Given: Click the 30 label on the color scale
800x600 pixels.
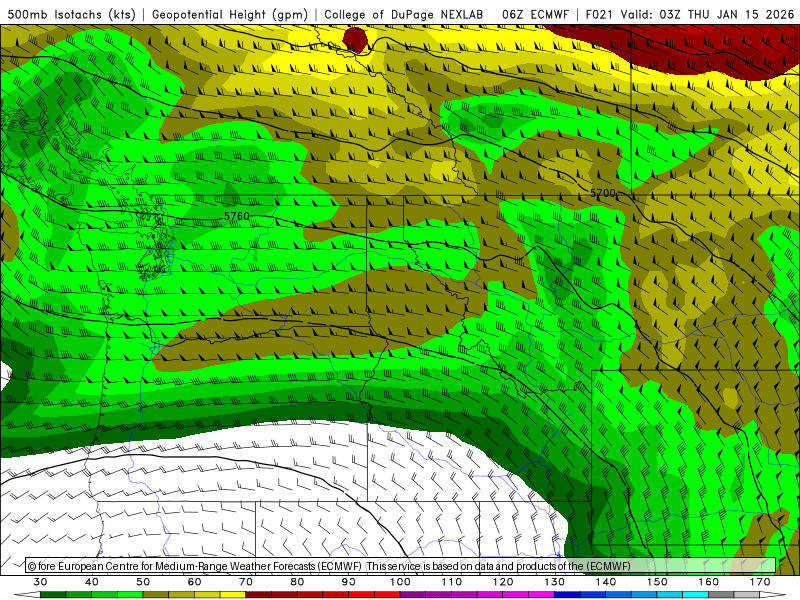Looking at the screenshot, I should coord(40,582).
